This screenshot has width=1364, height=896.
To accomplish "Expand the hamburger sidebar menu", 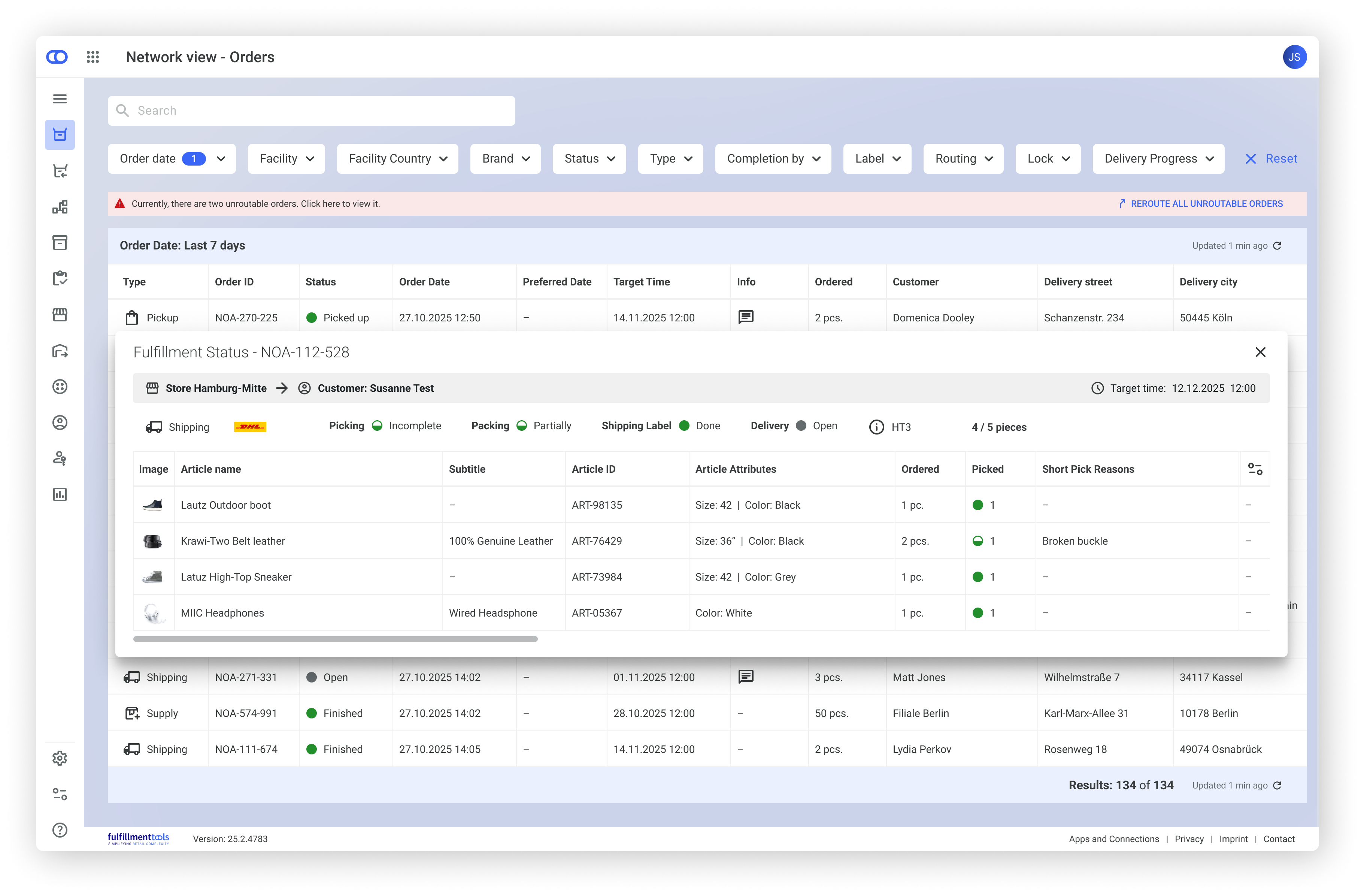I will pos(60,99).
